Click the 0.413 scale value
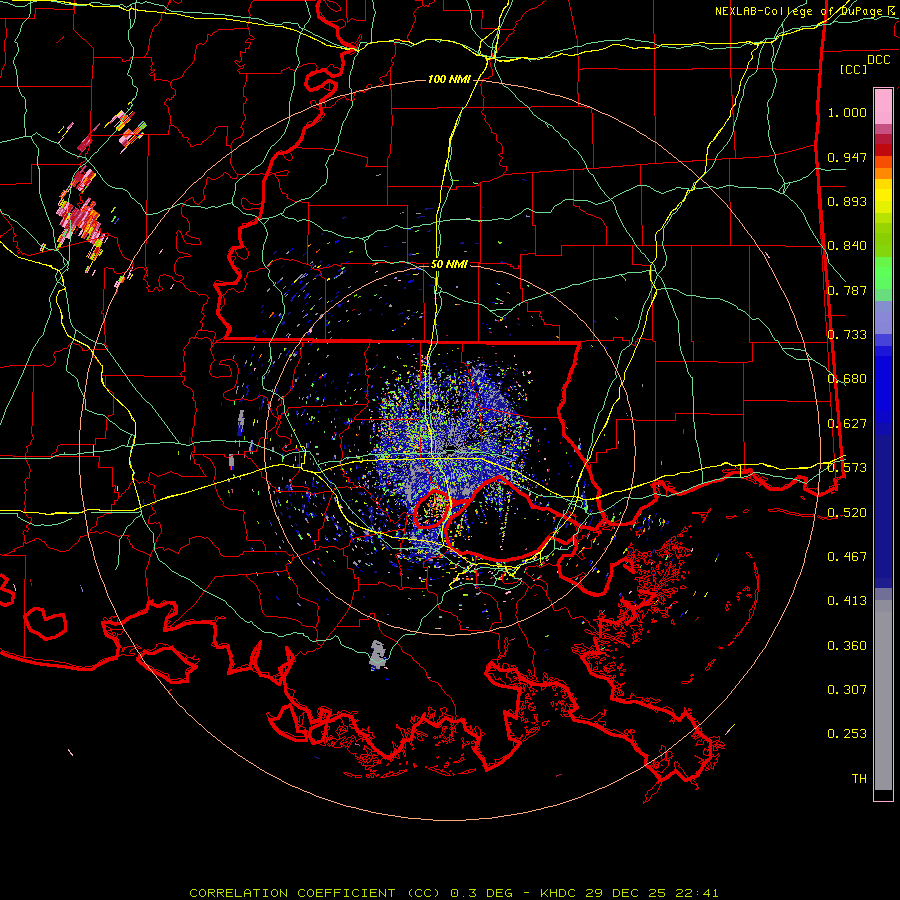900x900 pixels. (x=847, y=601)
